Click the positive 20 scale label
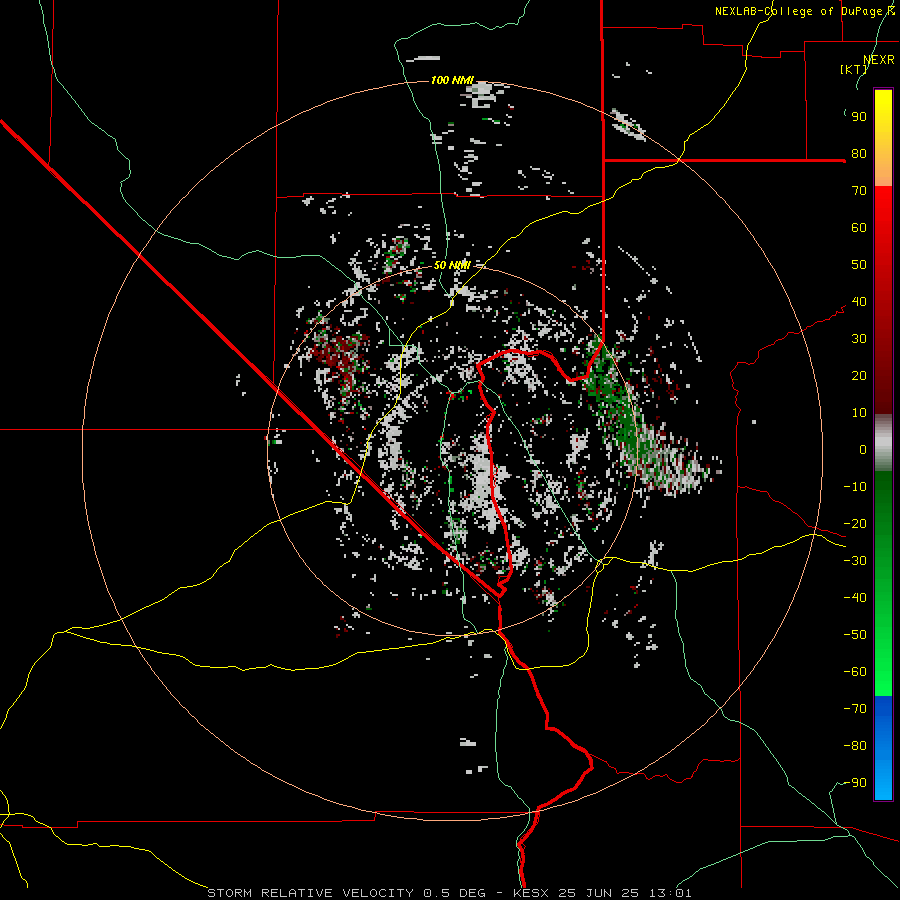The height and width of the screenshot is (900, 900). point(859,375)
